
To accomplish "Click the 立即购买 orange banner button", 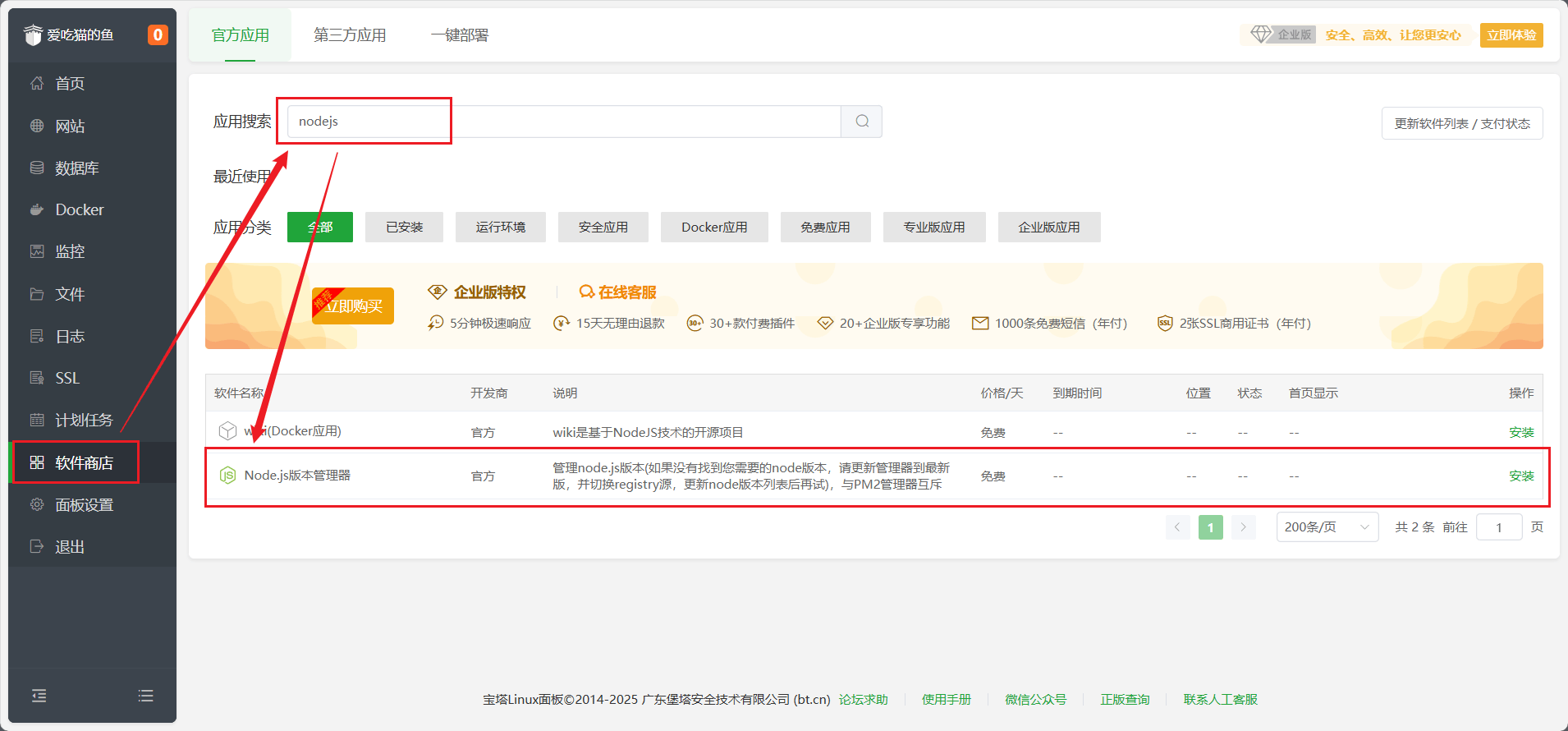I will [353, 306].
